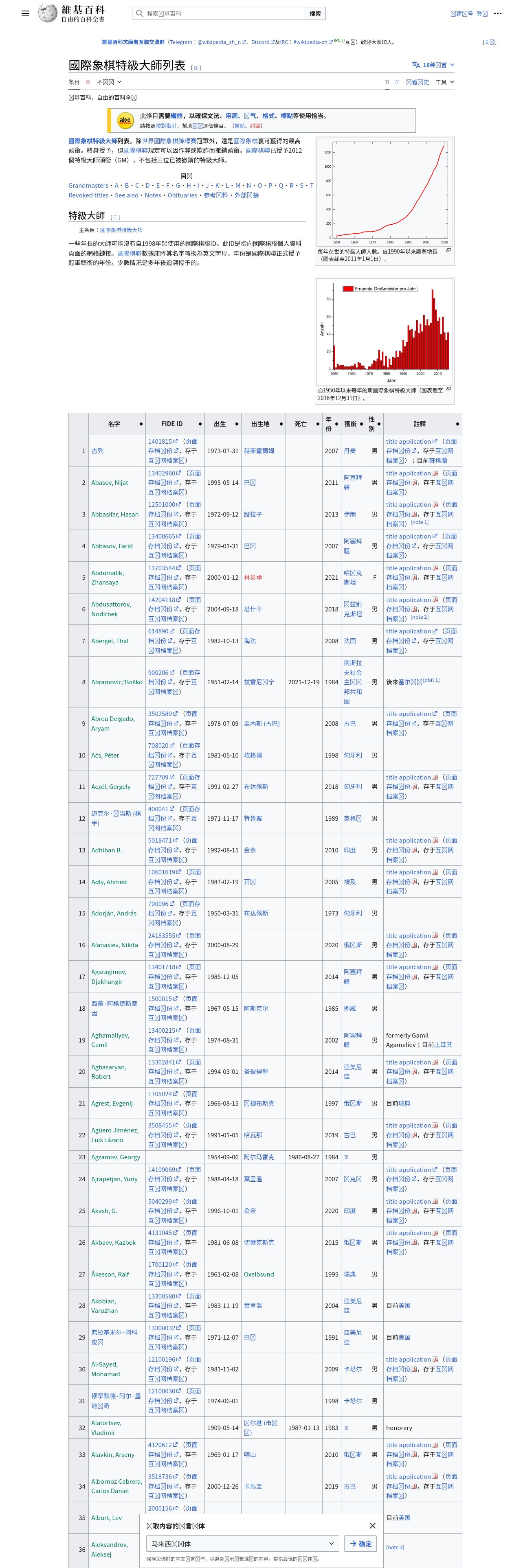Click the Wikipedia globe logo
This screenshot has height=1568, width=523.
tap(48, 13)
